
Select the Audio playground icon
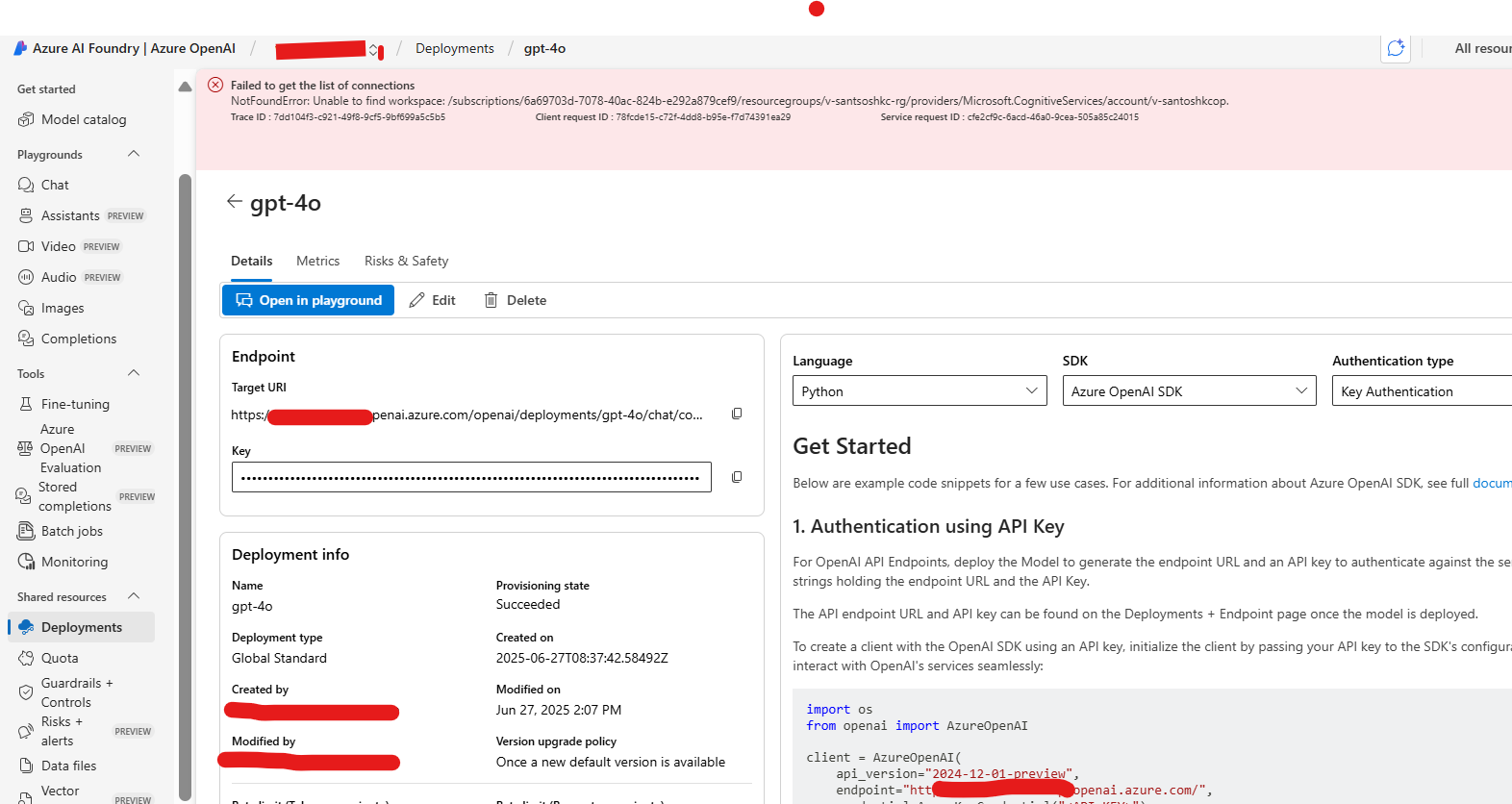click(26, 277)
